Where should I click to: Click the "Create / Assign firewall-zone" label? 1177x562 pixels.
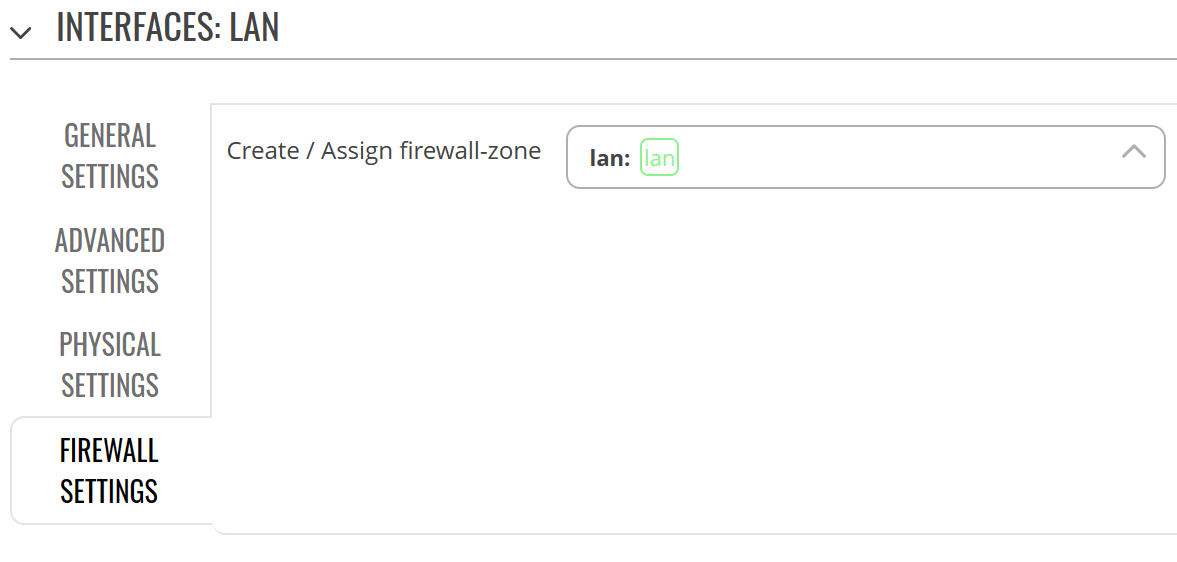[383, 151]
